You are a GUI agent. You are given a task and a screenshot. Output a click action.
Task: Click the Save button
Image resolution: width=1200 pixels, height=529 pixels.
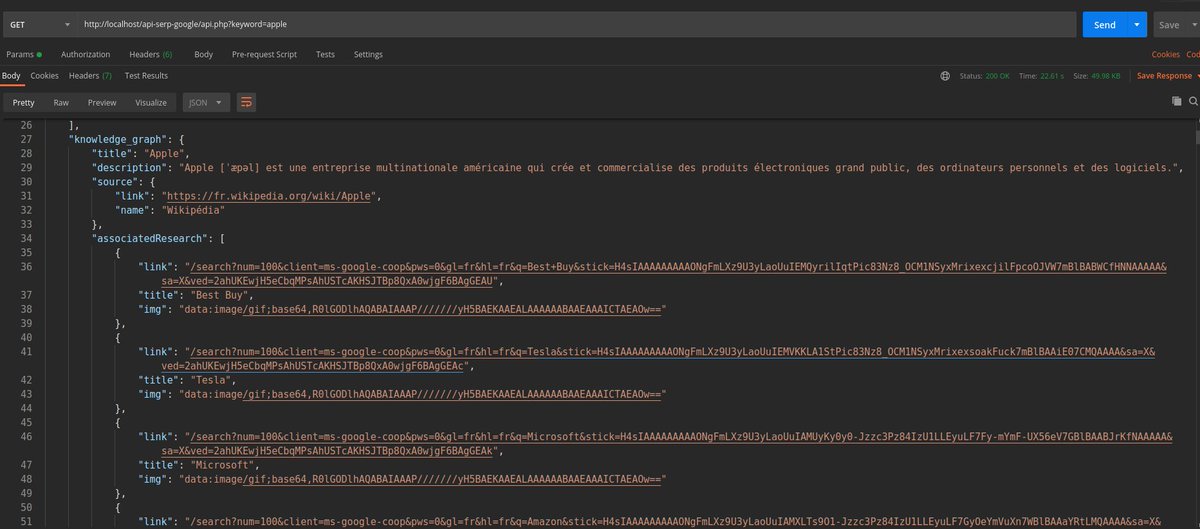tap(1169, 24)
